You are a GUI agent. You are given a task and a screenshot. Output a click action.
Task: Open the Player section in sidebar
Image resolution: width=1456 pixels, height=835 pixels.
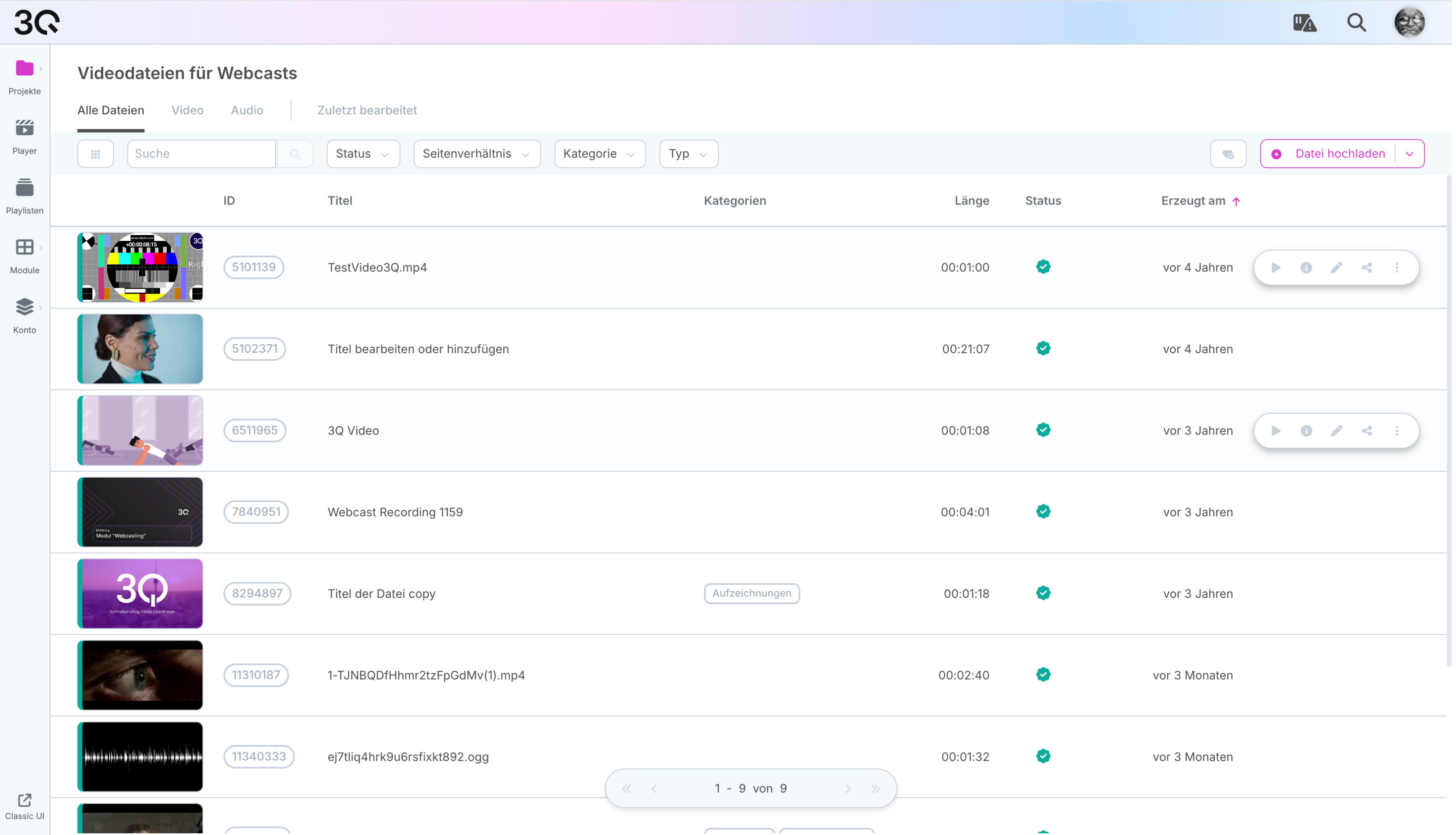click(24, 128)
